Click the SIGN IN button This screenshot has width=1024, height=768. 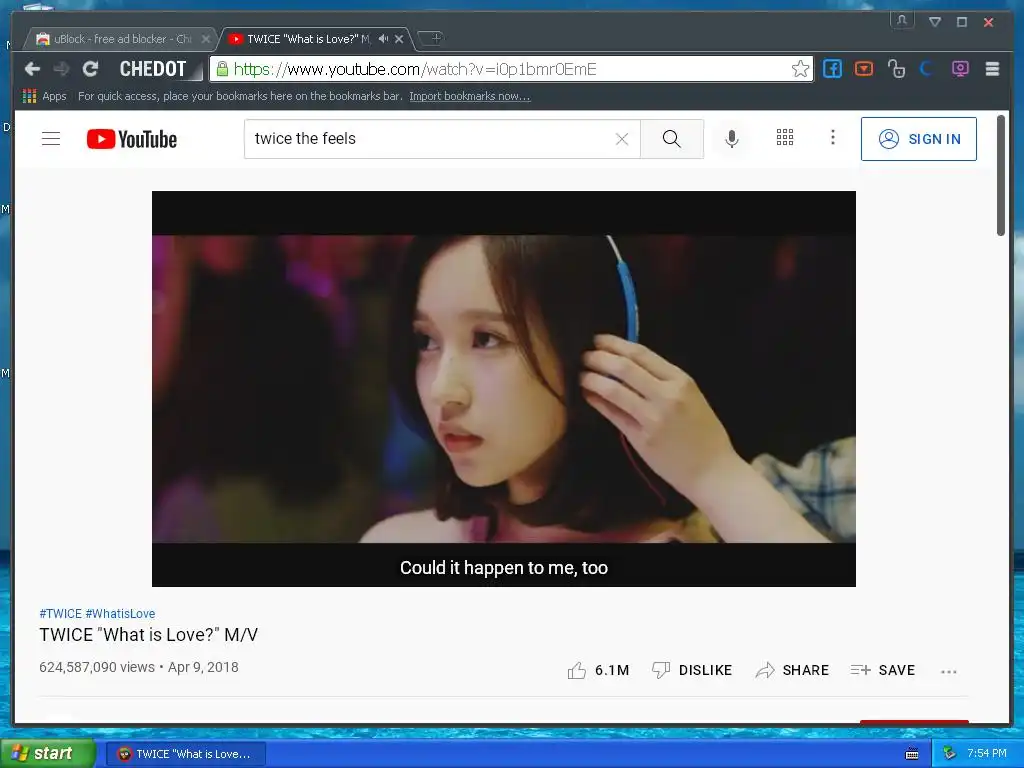coord(919,138)
